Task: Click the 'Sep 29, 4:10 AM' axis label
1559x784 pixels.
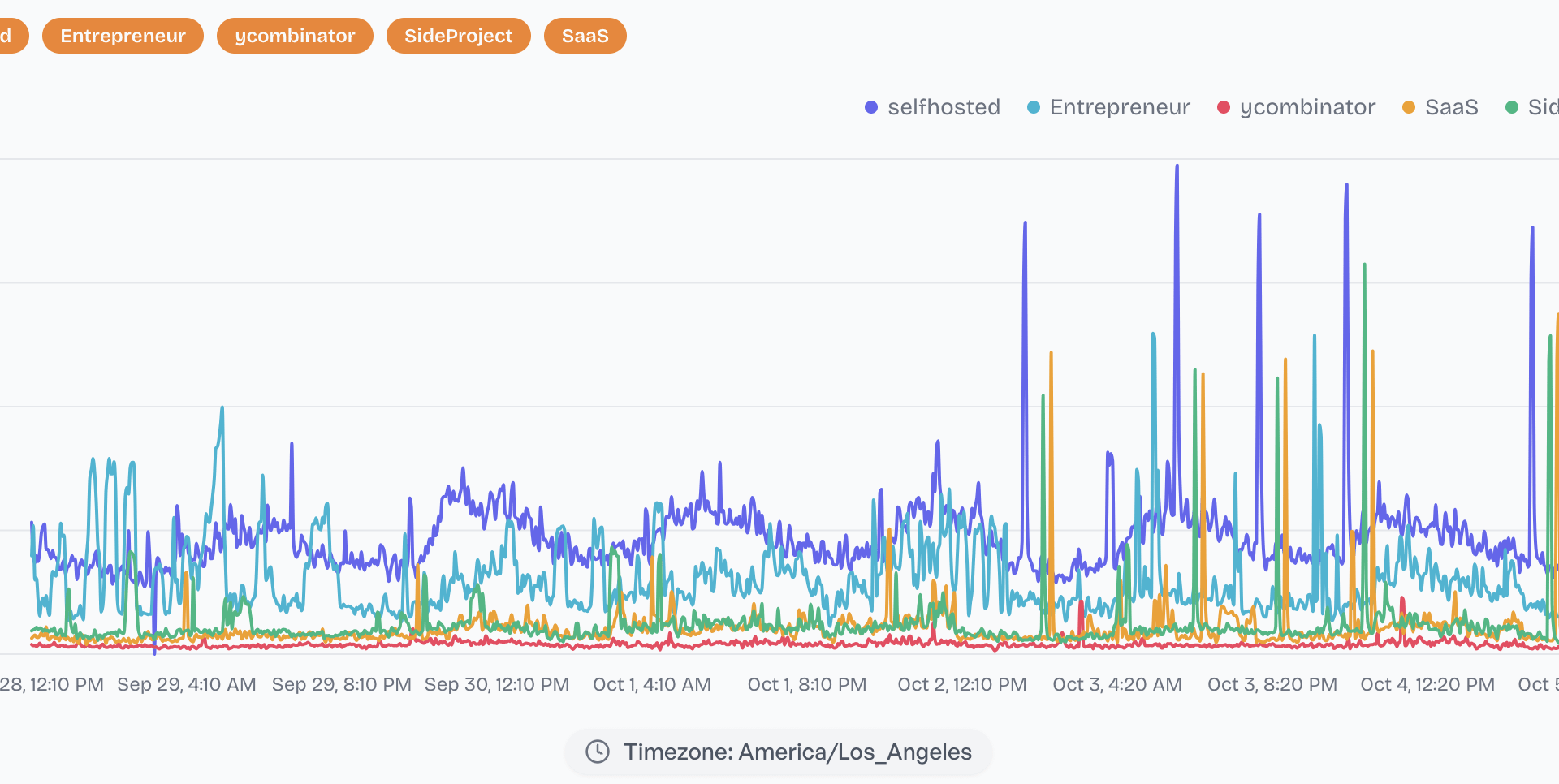Action: tap(187, 684)
